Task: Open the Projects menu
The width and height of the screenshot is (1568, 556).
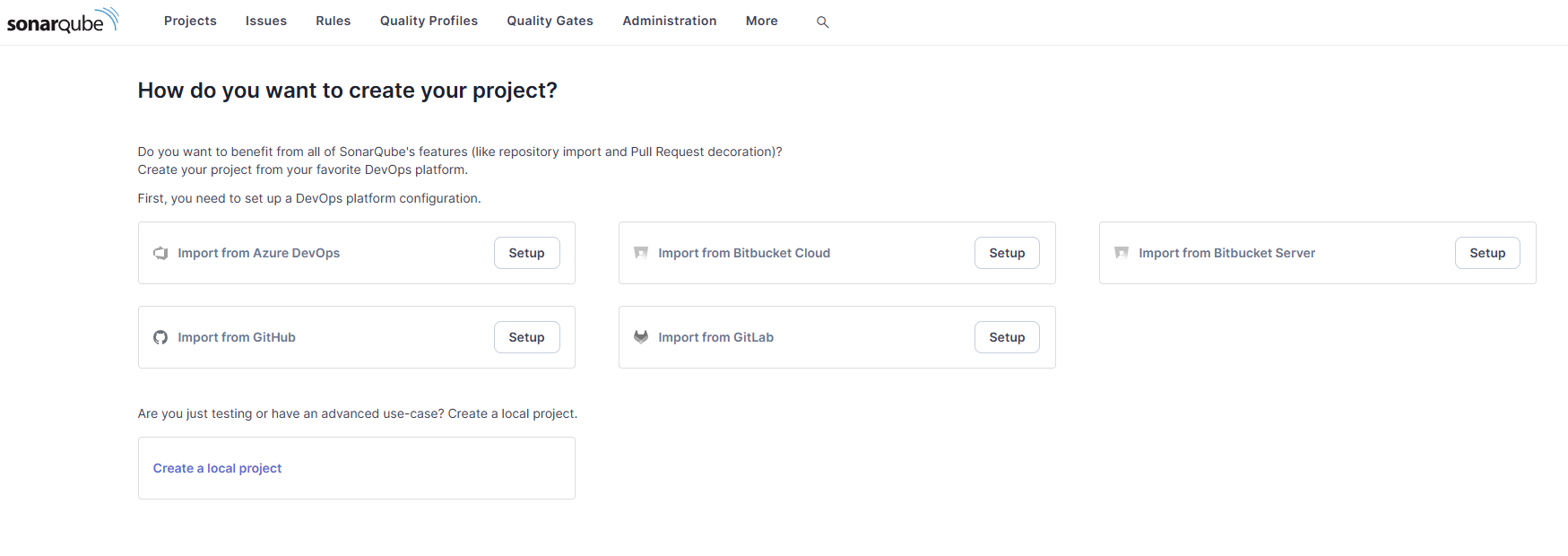Action: [190, 21]
